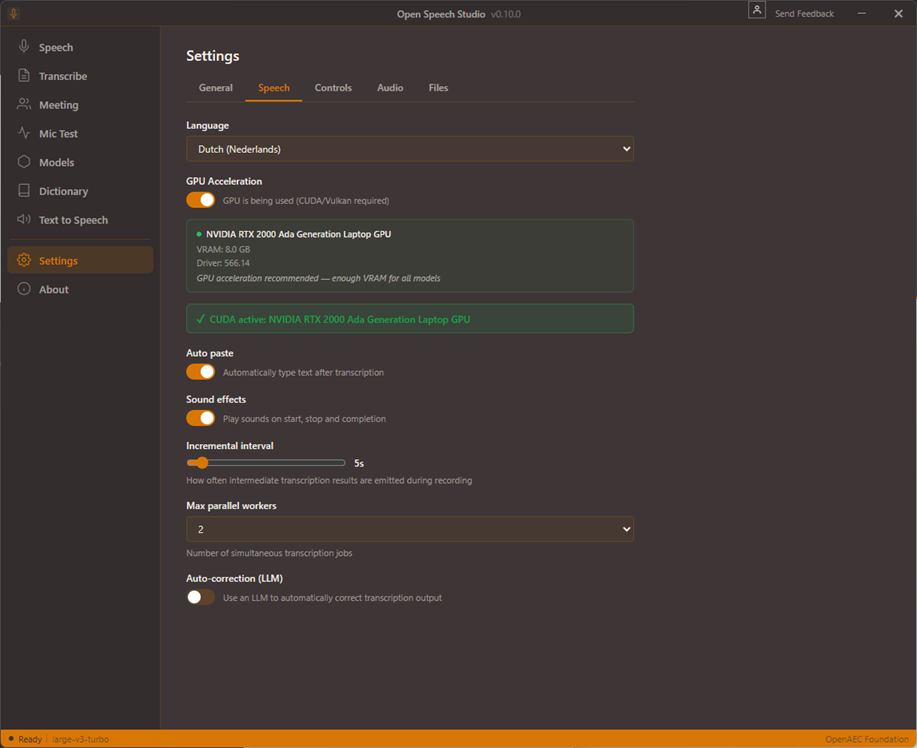Click the CUDA active status banner
The width and height of the screenshot is (917, 748).
[410, 319]
